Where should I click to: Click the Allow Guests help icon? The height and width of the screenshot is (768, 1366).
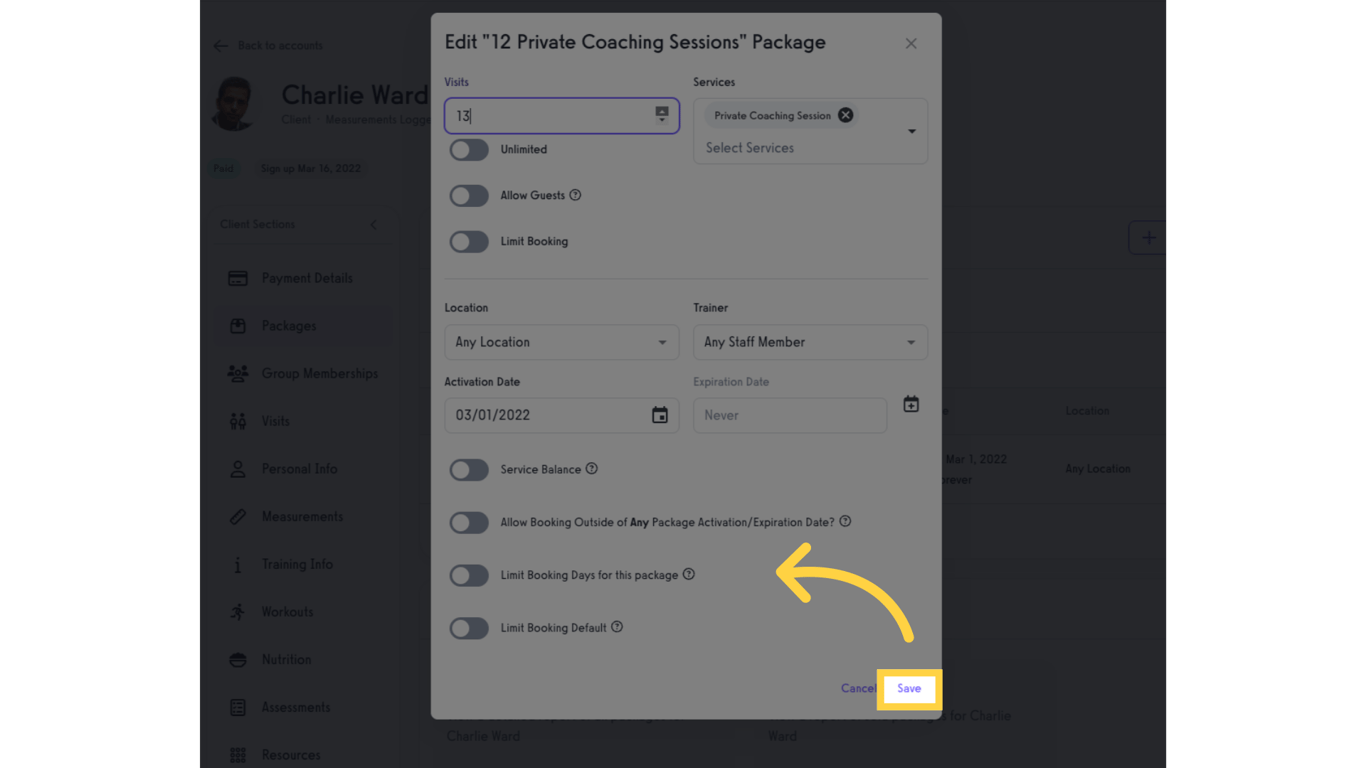tap(575, 195)
